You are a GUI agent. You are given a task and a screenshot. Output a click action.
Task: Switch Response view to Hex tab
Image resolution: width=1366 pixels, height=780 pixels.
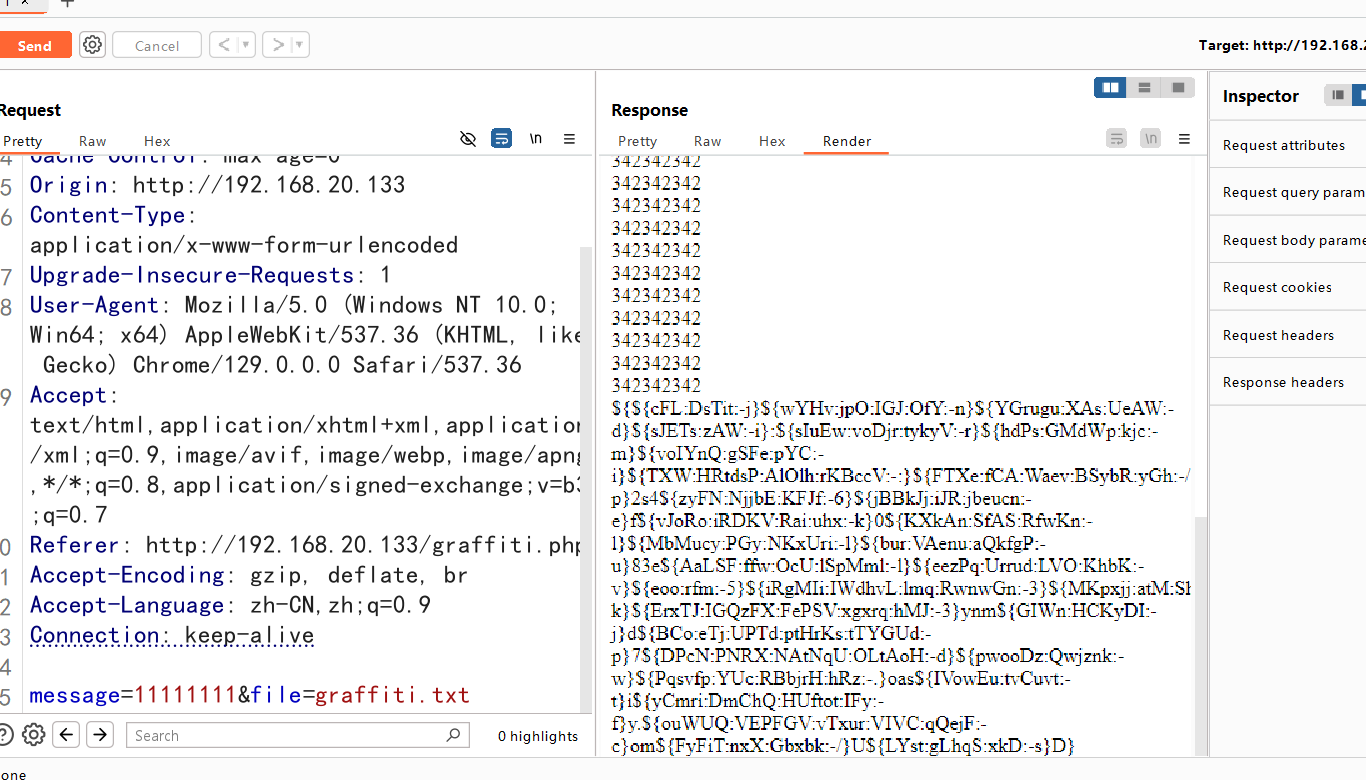(772, 141)
